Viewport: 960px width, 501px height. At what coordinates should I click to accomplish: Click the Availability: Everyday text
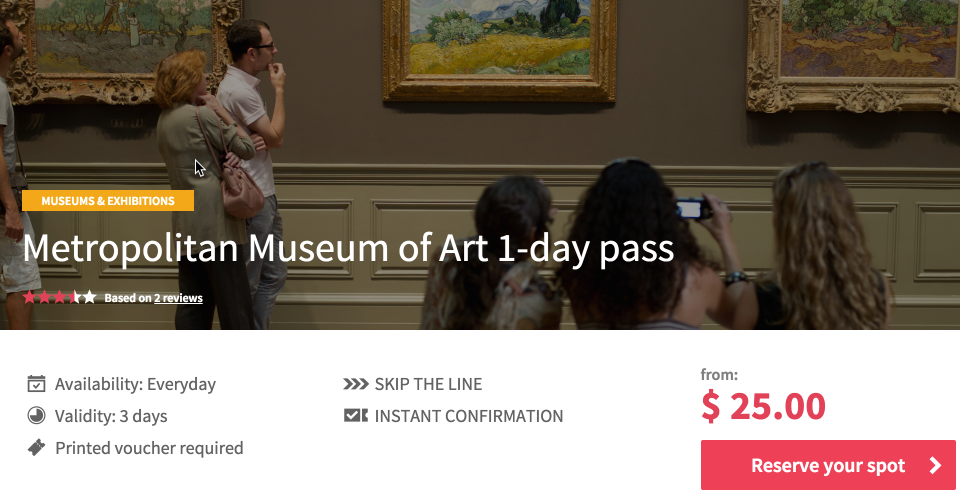click(x=135, y=384)
